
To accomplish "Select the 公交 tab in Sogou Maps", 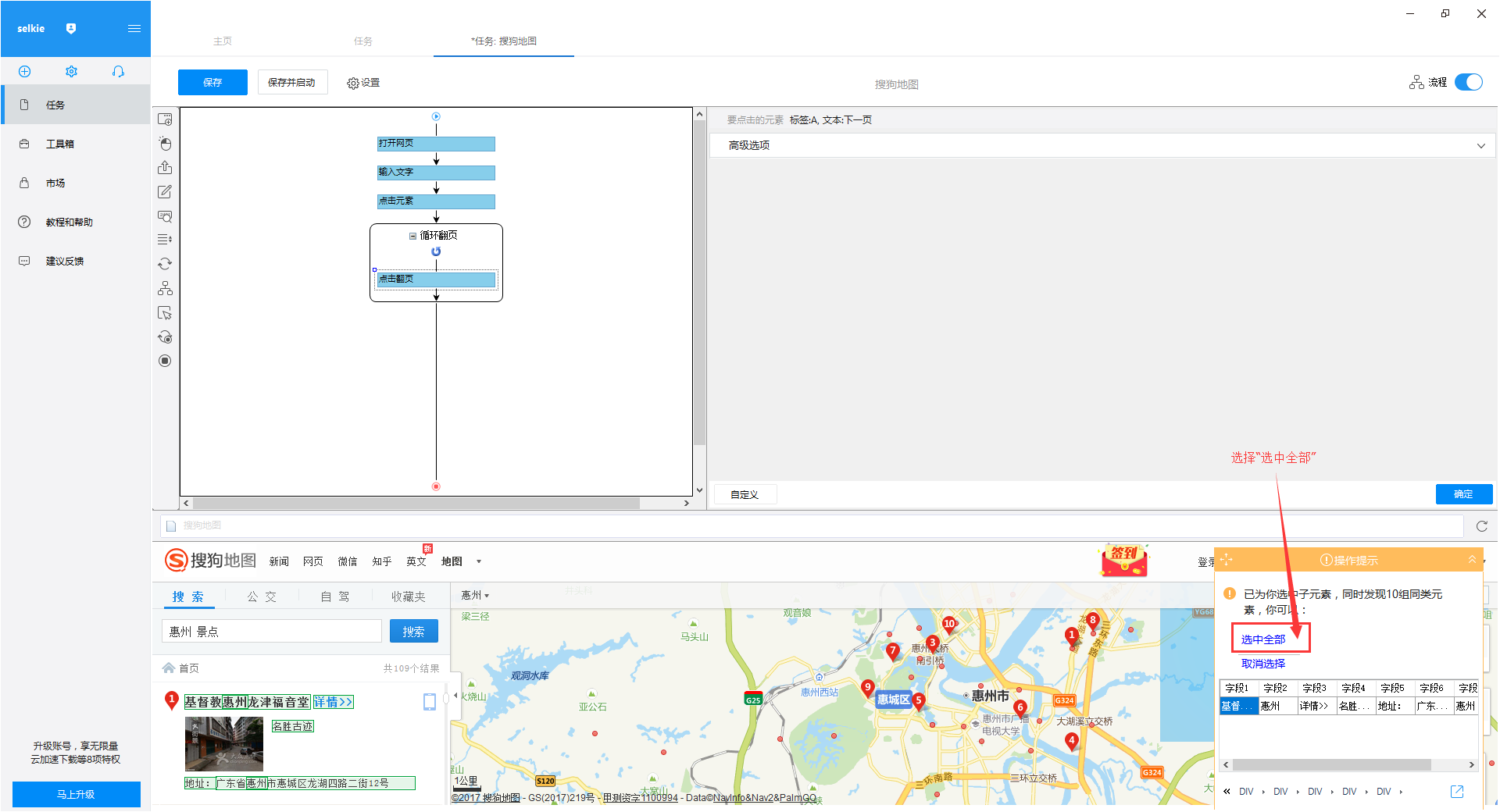I will [x=262, y=597].
